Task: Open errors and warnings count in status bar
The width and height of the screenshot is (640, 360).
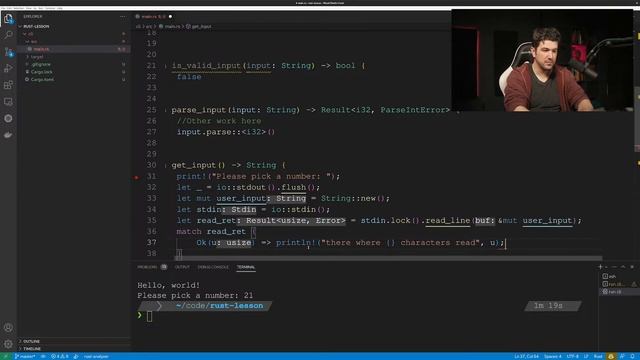Action: tap(60, 356)
